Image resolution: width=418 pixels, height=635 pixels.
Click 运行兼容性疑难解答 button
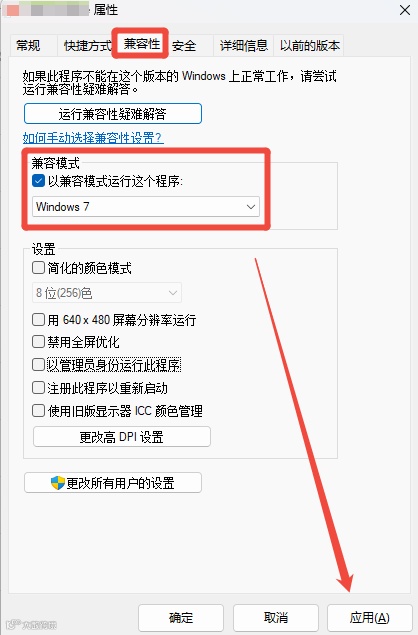[113, 114]
